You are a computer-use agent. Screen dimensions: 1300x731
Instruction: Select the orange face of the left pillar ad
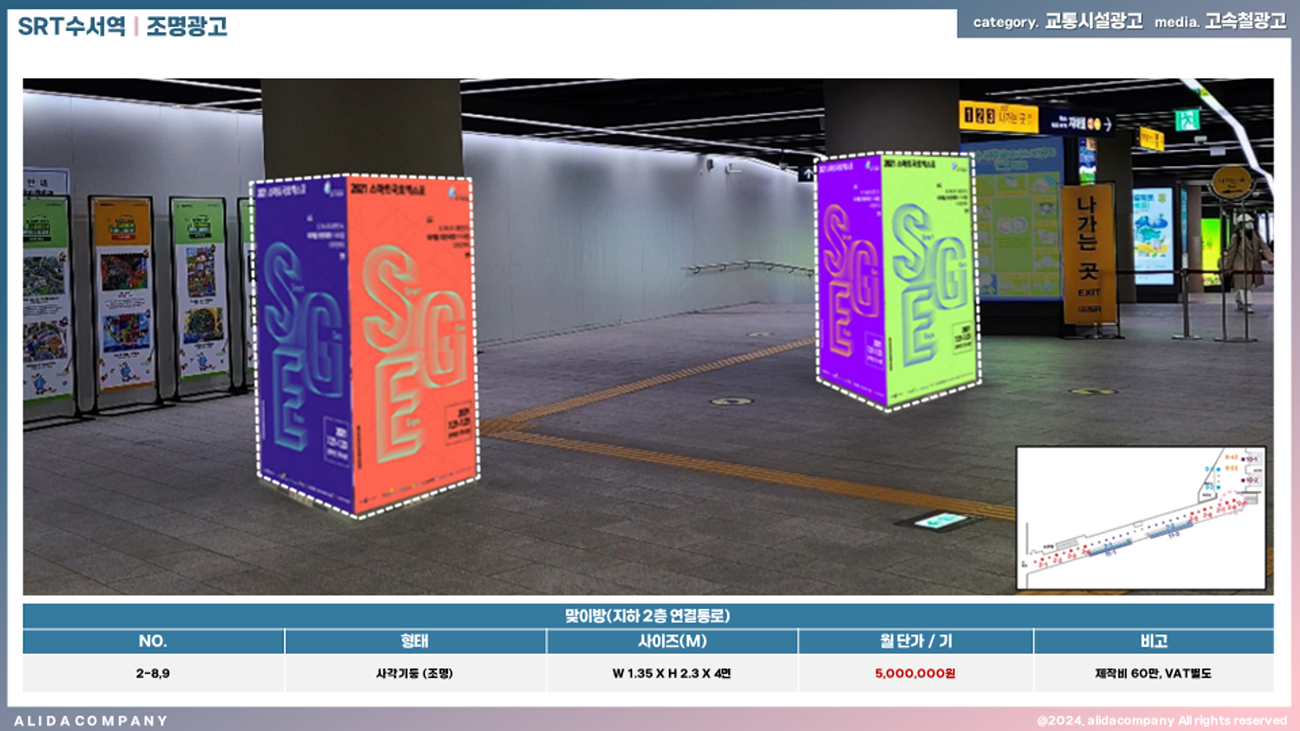click(410, 340)
